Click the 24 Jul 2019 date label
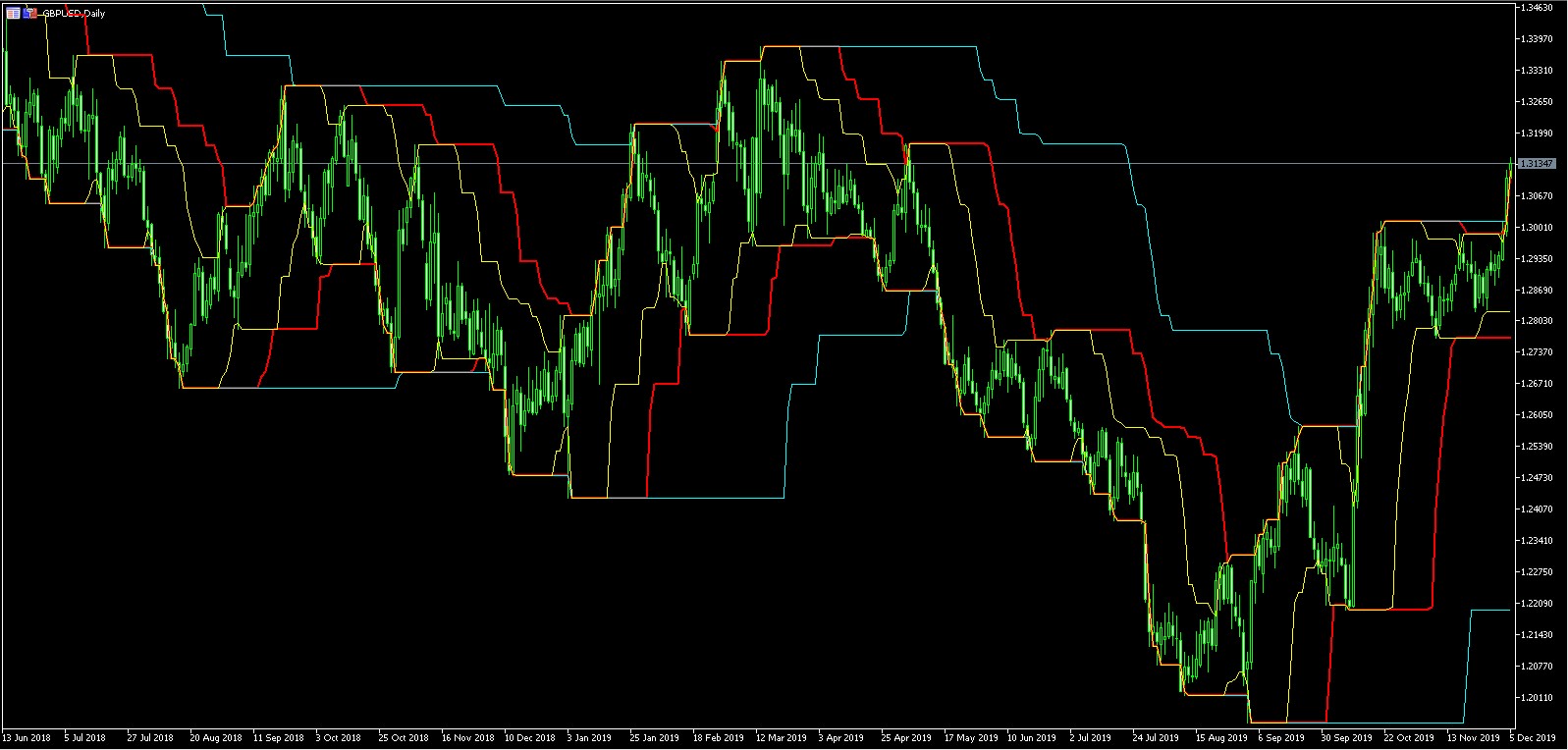This screenshot has width=1568, height=750. click(1156, 738)
